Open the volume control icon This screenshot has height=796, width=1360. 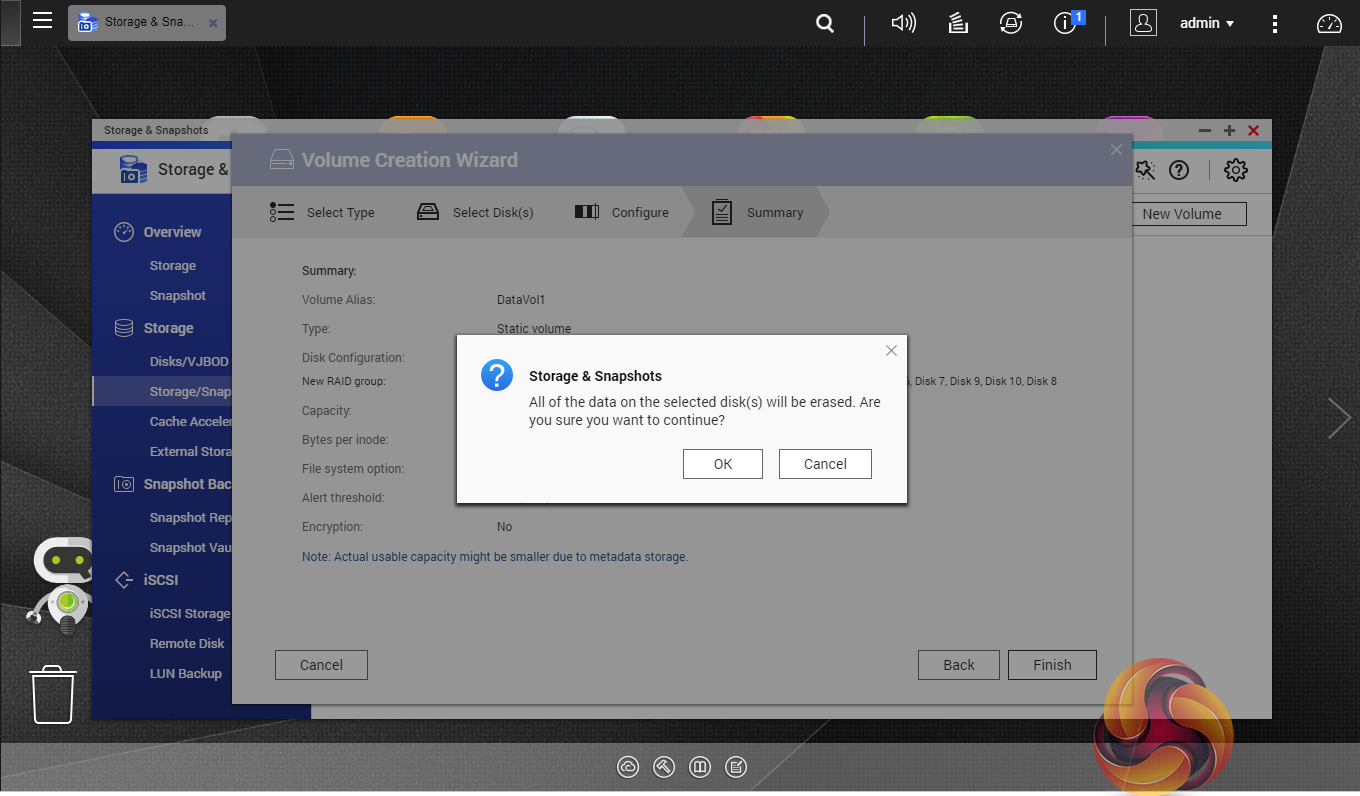click(903, 23)
